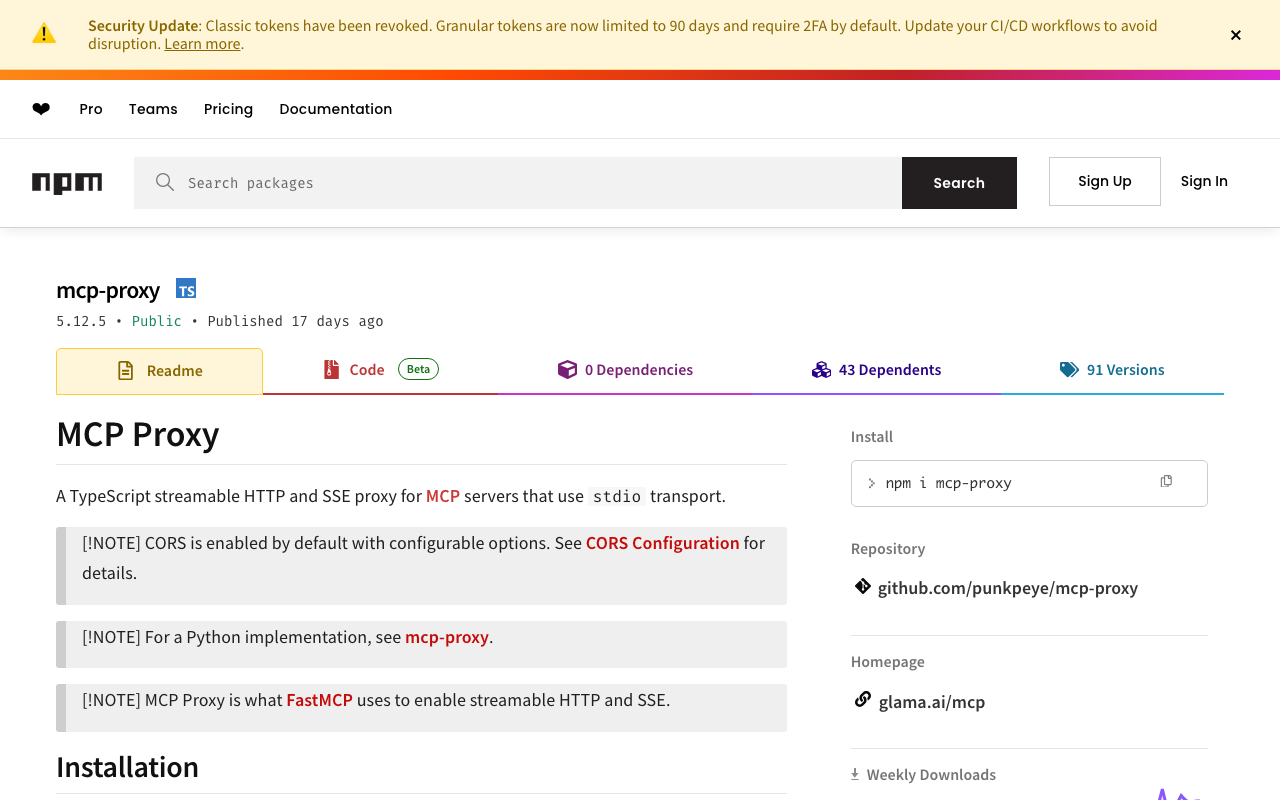Click the git repository icon
The width and height of the screenshot is (1280, 800).
click(862, 587)
